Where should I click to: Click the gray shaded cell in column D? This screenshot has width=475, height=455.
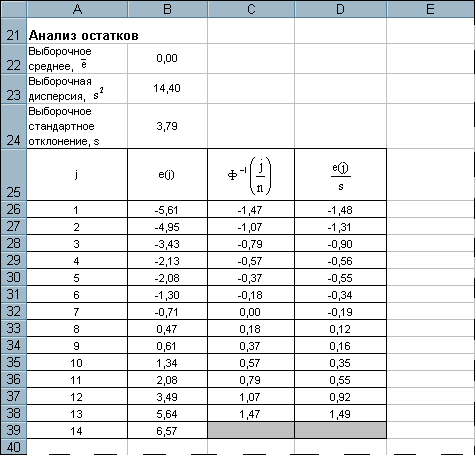point(340,430)
